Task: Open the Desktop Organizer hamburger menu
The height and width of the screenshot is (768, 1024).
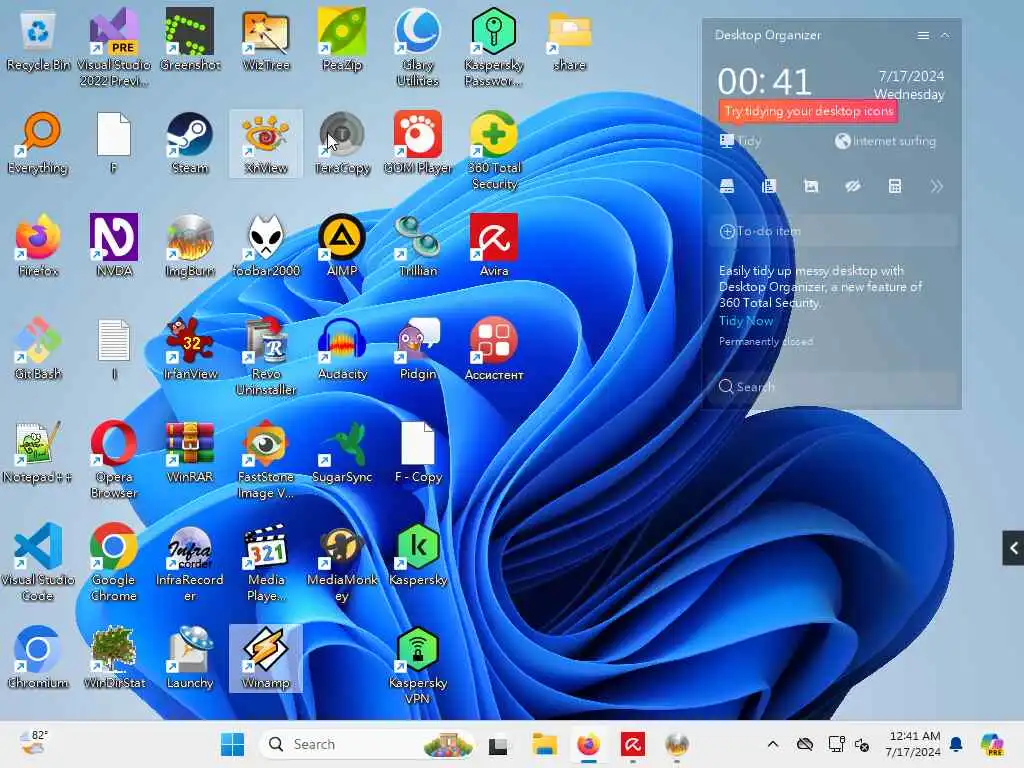Action: point(923,35)
